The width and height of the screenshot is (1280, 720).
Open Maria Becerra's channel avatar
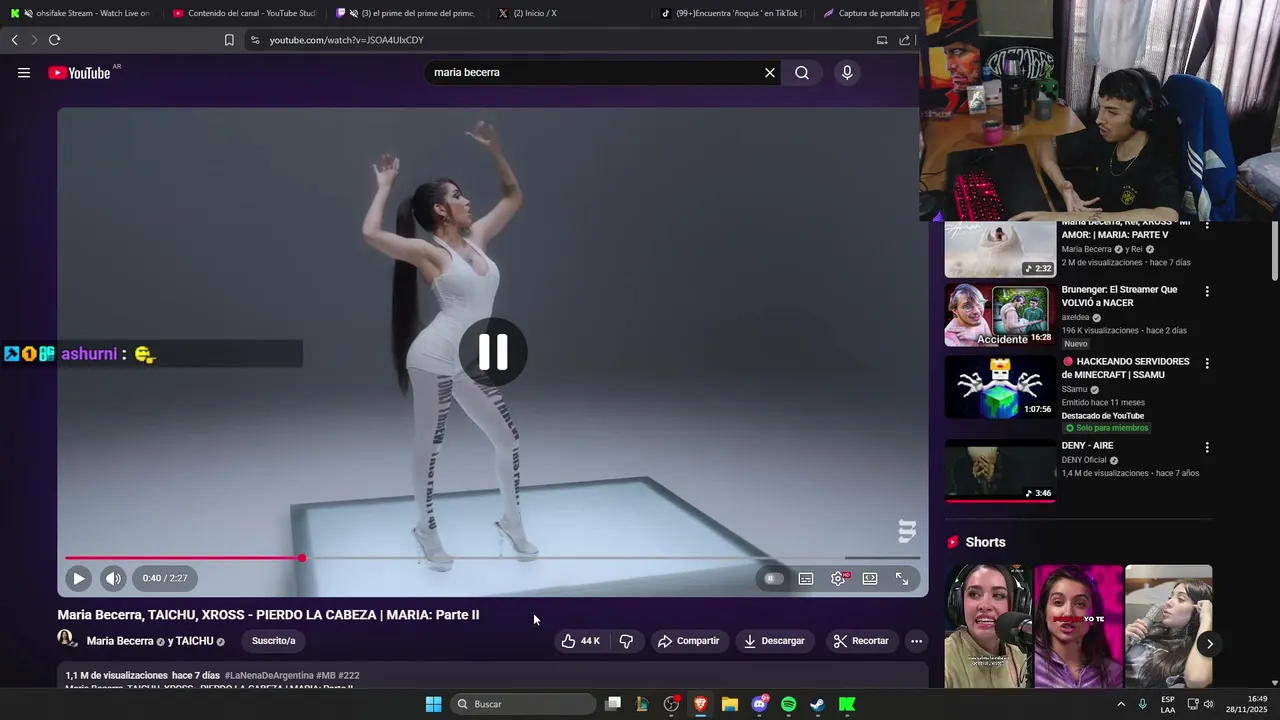67,639
